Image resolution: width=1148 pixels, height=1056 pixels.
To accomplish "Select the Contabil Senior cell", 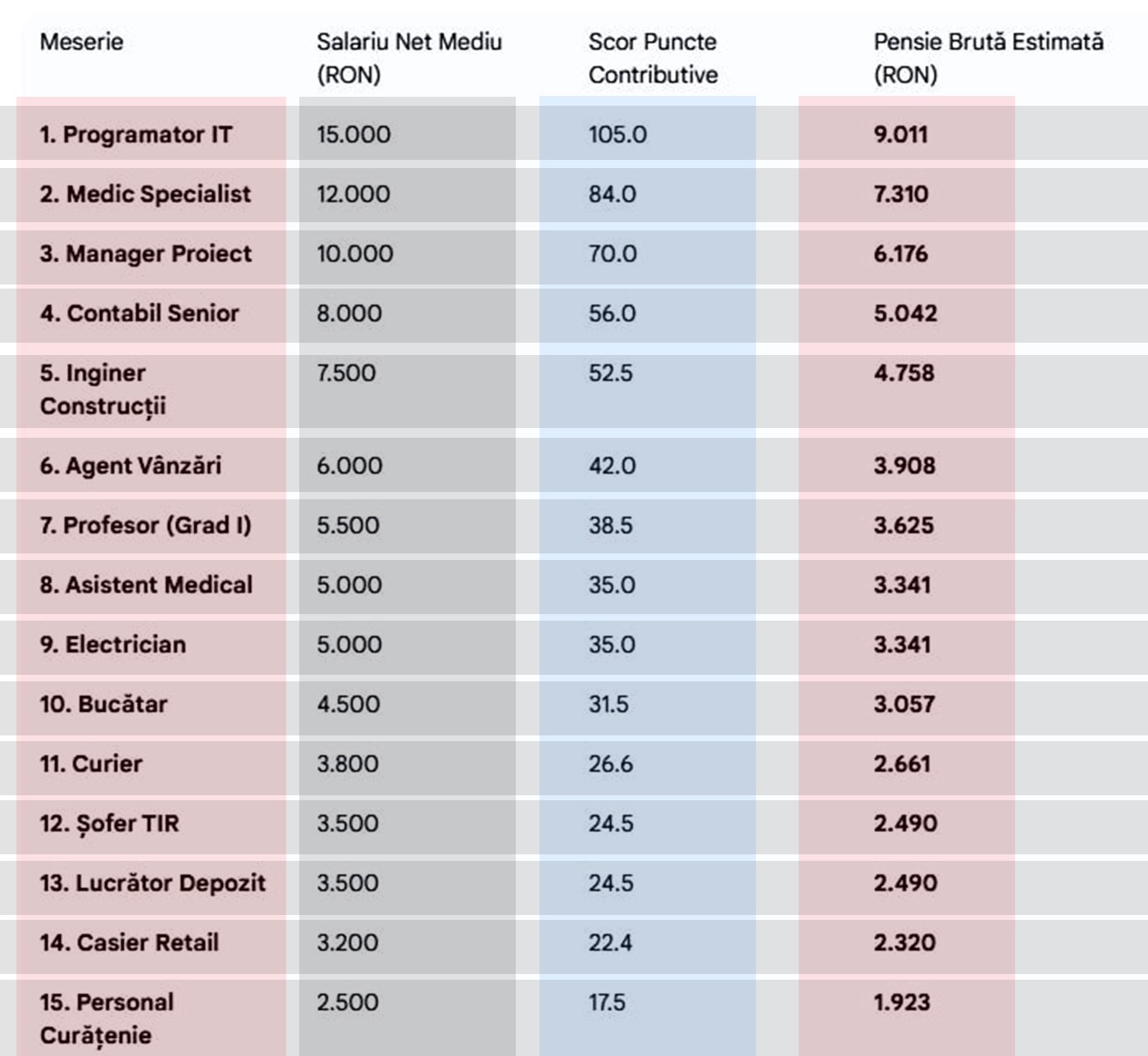I will [x=139, y=313].
